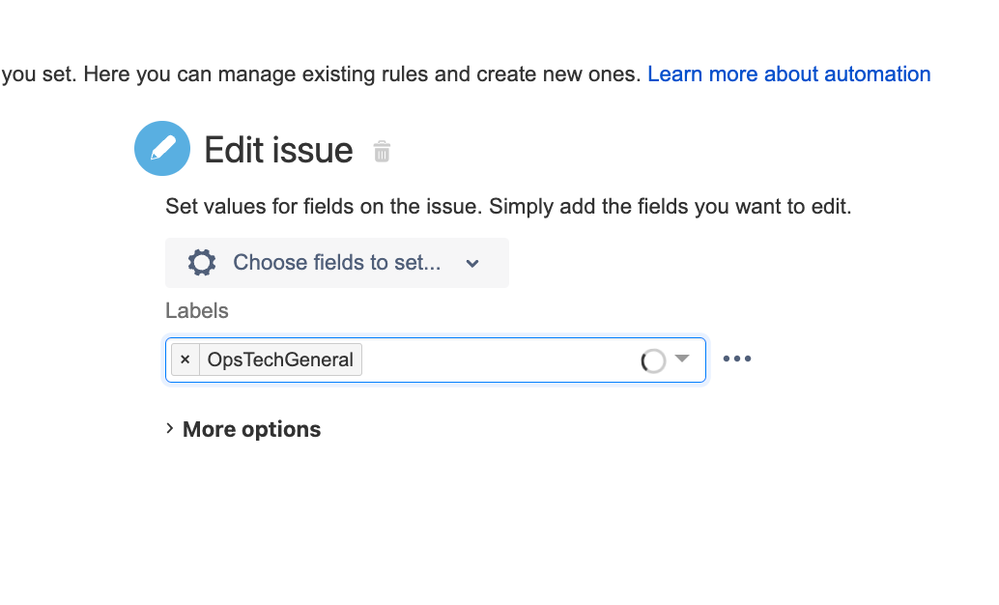999x605 pixels.
Task: Click the gear icon on Choose fields
Action: (202, 263)
